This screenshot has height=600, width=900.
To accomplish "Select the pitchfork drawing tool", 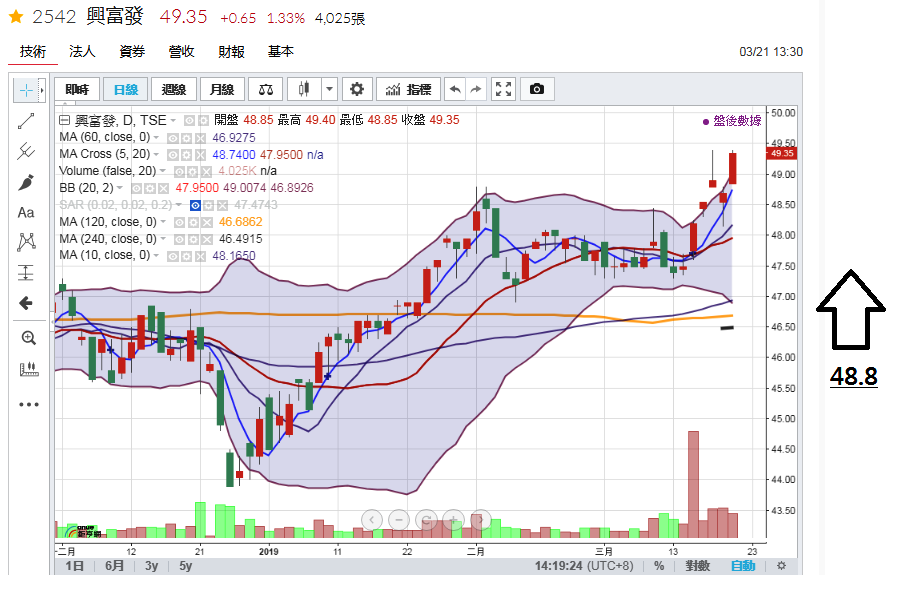I will [x=26, y=152].
